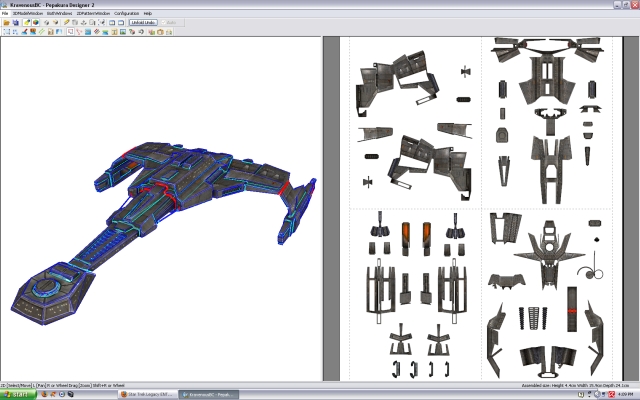This screenshot has height=400, width=640.
Task: Click the Assembled size status text
Action: pyautogui.click(x=575, y=385)
